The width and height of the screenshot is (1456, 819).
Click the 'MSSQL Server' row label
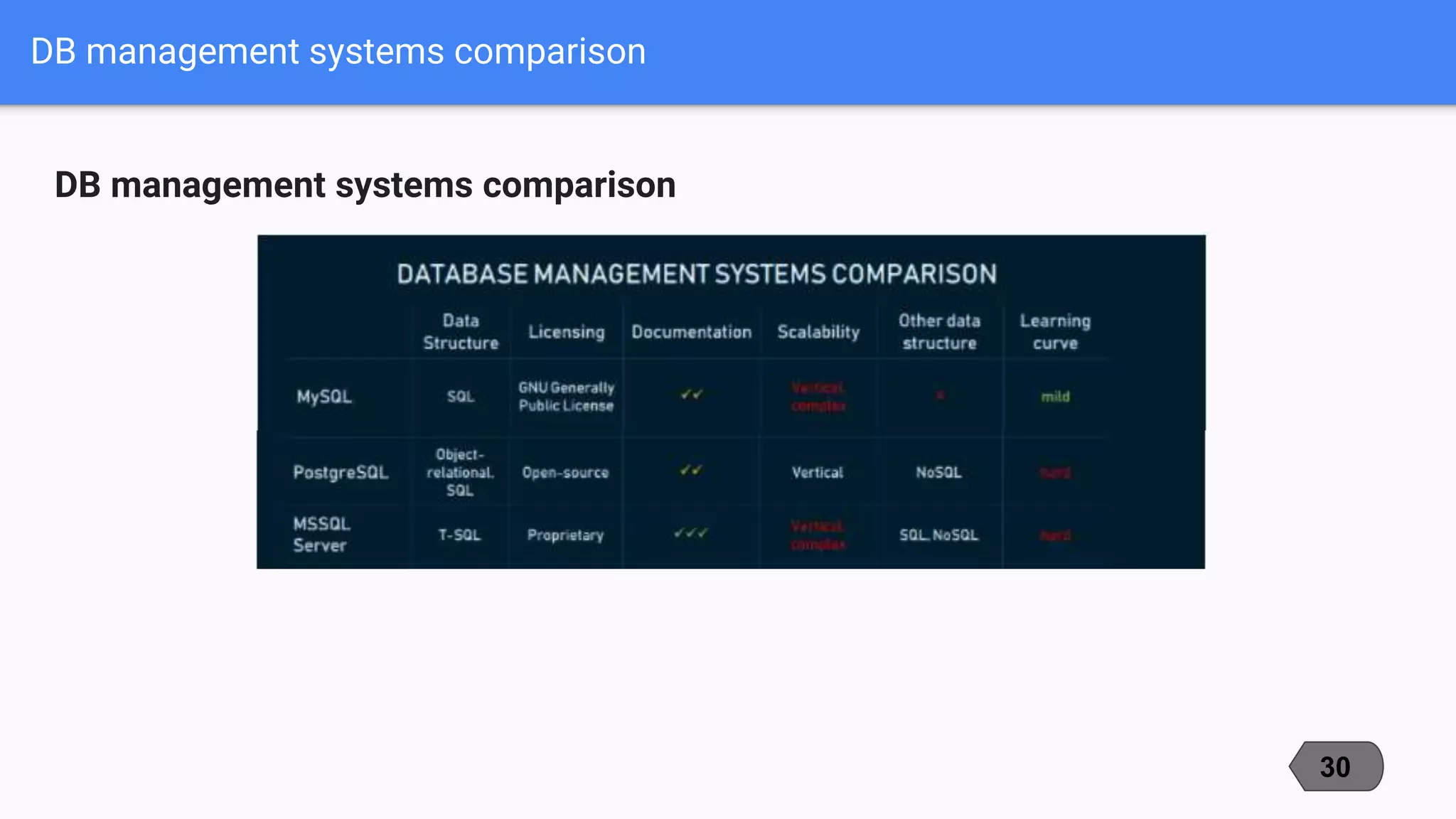(321, 535)
